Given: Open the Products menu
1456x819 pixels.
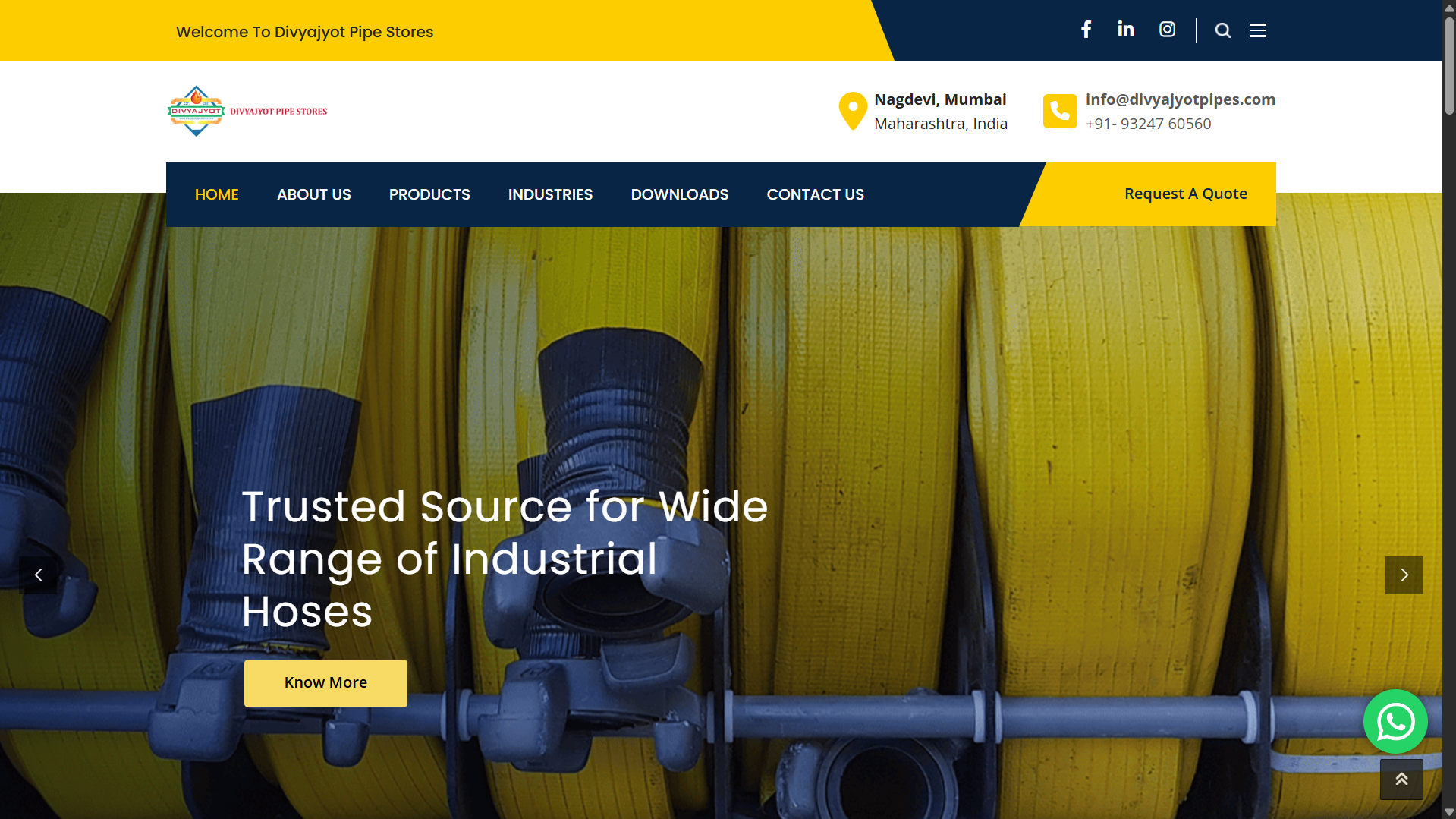Looking at the screenshot, I should pyautogui.click(x=429, y=194).
